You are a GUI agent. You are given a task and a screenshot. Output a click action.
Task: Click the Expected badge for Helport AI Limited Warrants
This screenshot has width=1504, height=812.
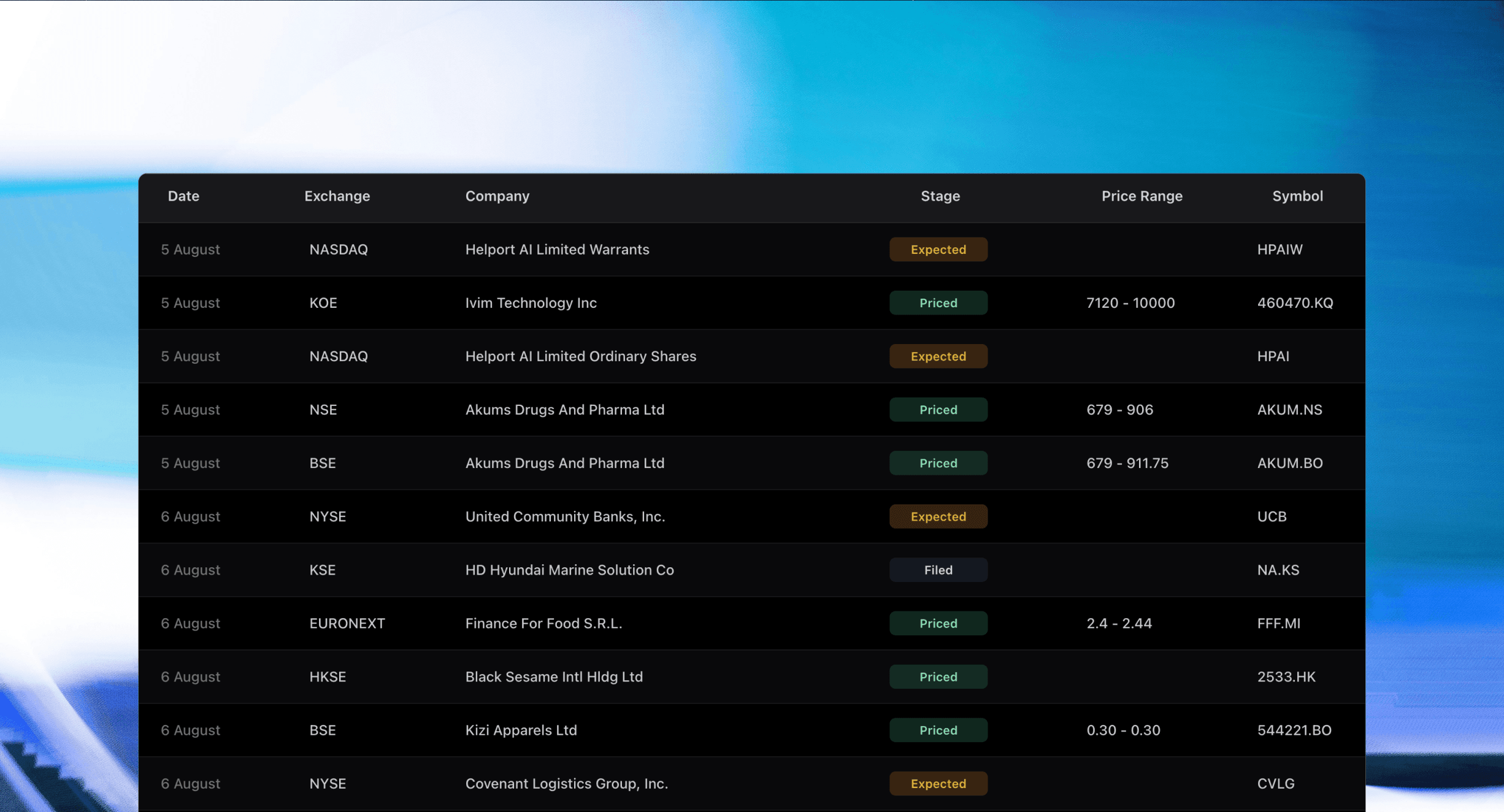coord(938,249)
